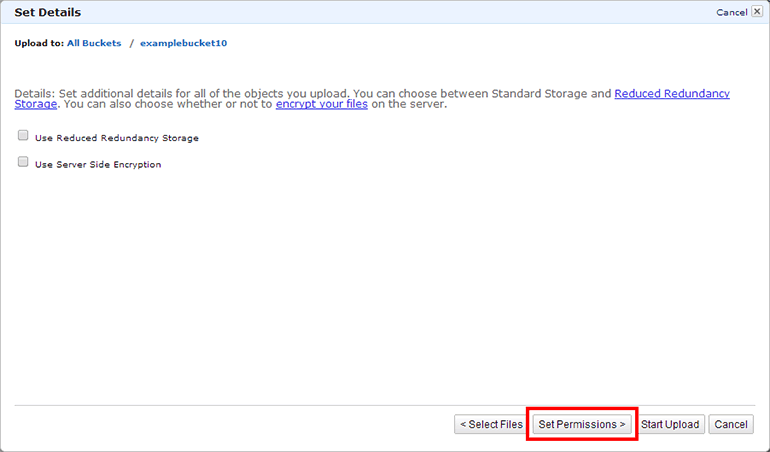Tick the Use Server Side Encryption checkbox
Screen dimensions: 770x452
tap(23, 162)
